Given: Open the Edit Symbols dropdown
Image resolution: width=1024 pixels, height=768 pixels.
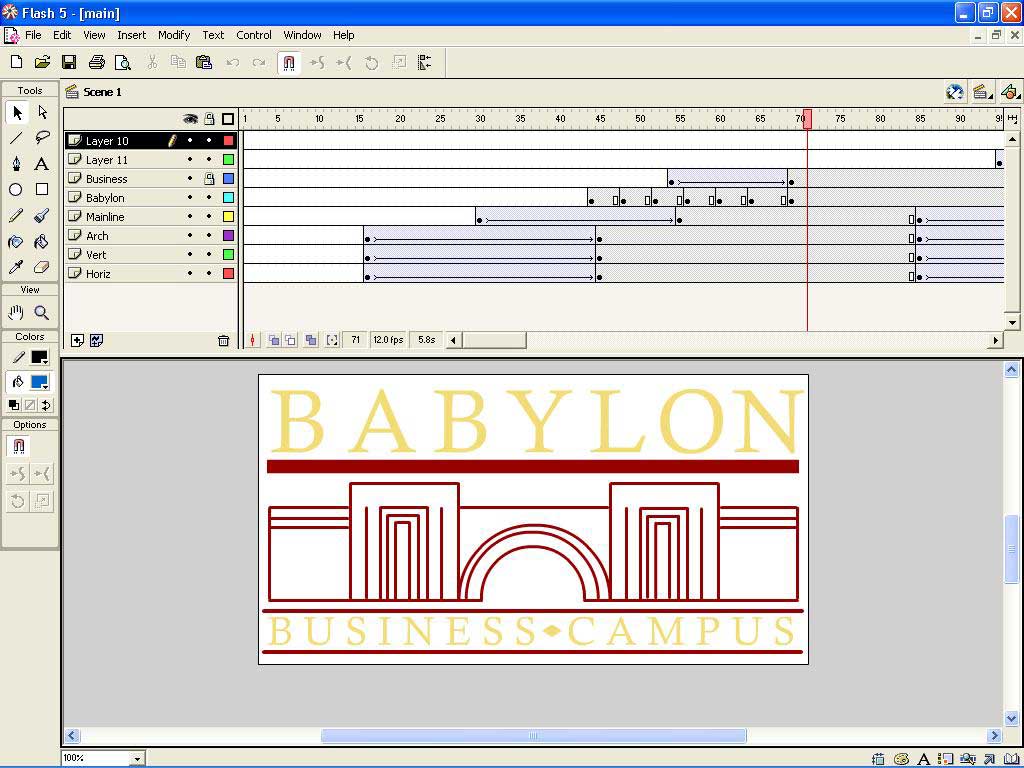Looking at the screenshot, I should pyautogui.click(x=1010, y=92).
